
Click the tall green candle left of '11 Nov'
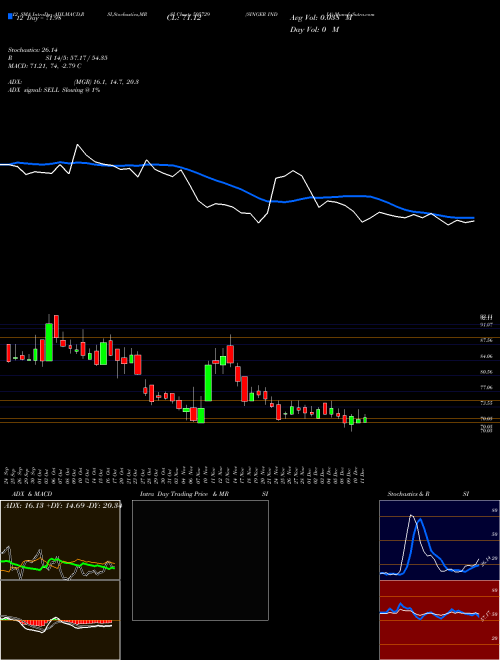208,383
